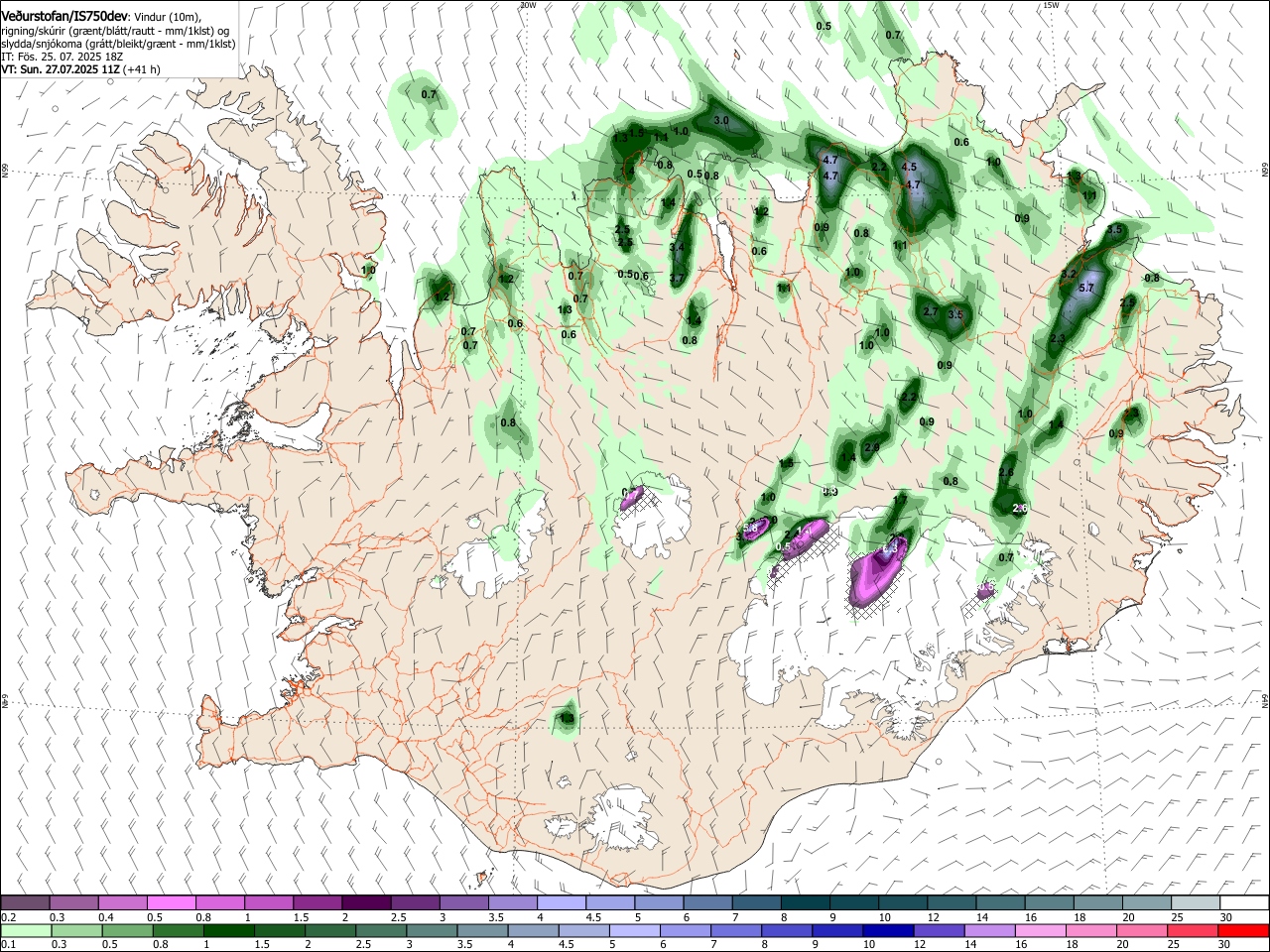Select the darkest green 1–1.5 lower legend swatch
This screenshot has width=1270, height=952.
pyautogui.click(x=228, y=931)
